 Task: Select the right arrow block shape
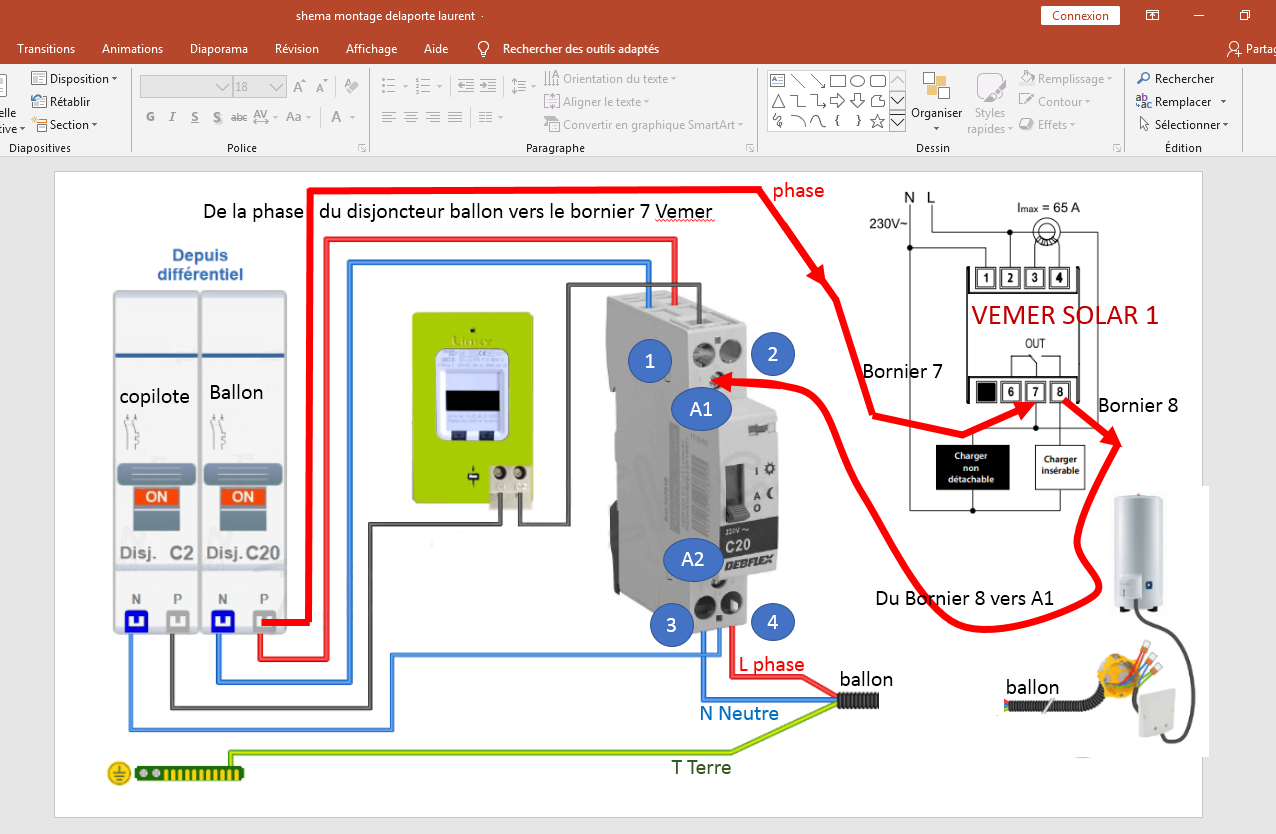(x=838, y=101)
